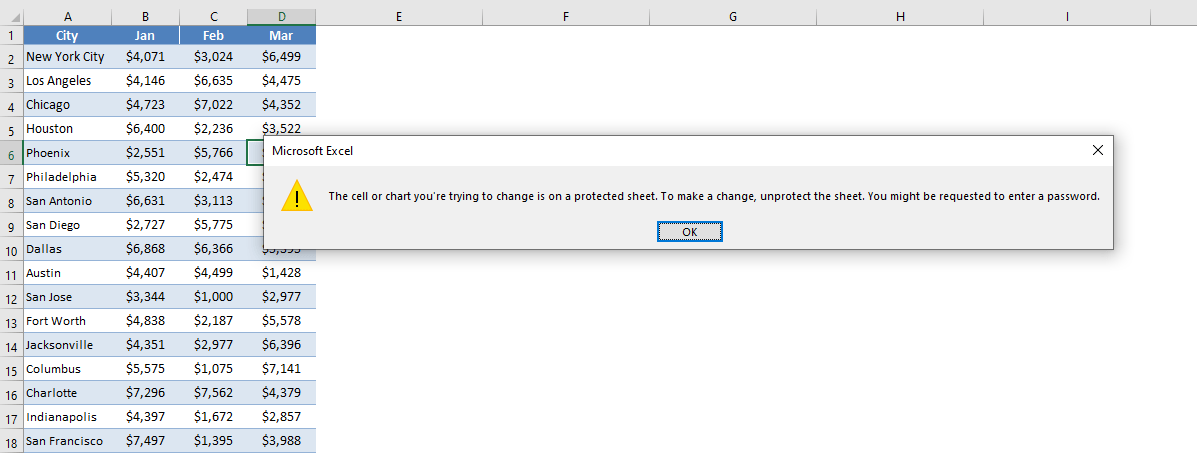Click the $4,071 cell for New York City
This screenshot has height=453, width=1197.
point(145,57)
